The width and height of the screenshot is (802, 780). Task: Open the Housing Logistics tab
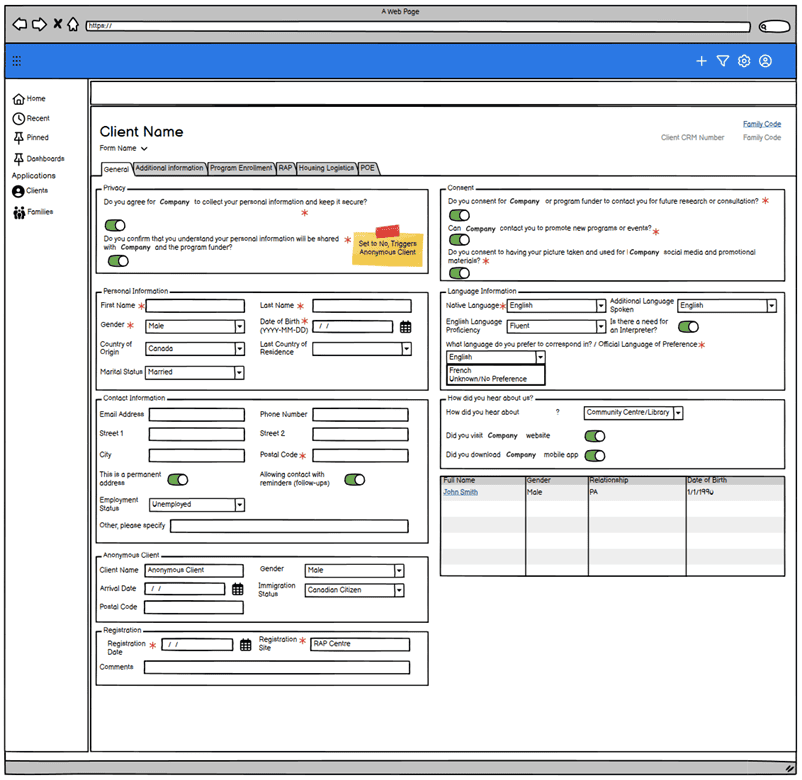point(326,168)
